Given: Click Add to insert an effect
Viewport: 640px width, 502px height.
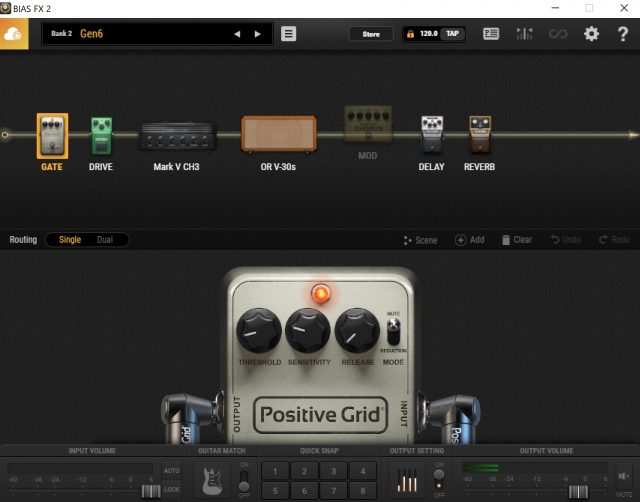Looking at the screenshot, I should 470,240.
